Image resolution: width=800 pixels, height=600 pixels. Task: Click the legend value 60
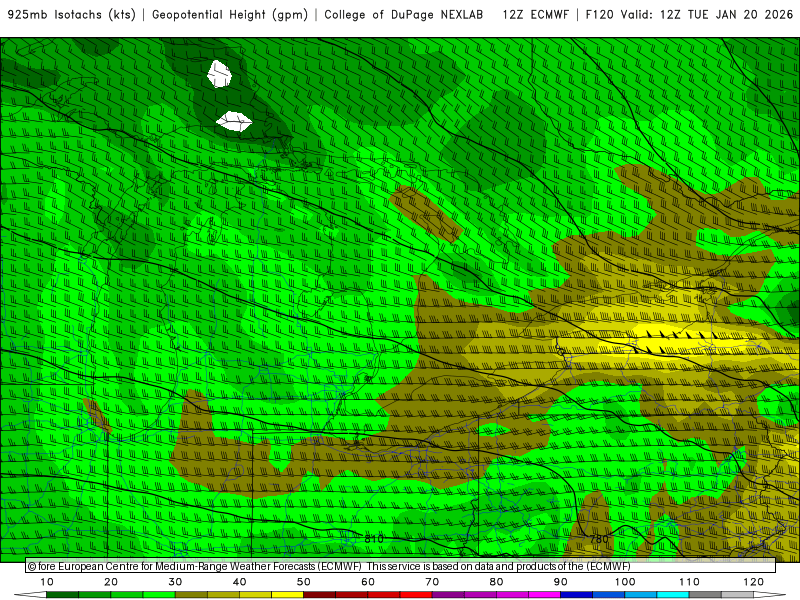[368, 582]
